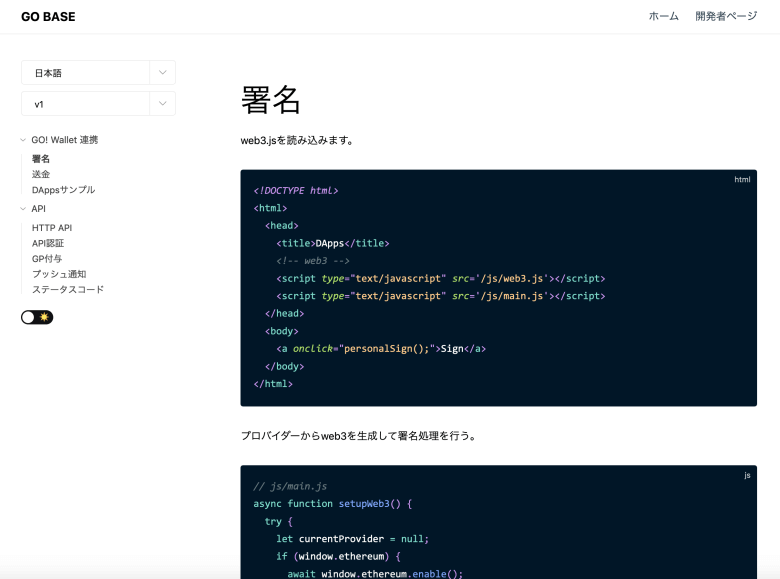Open API認証 in sidebar
The width and height of the screenshot is (780, 579).
click(48, 243)
